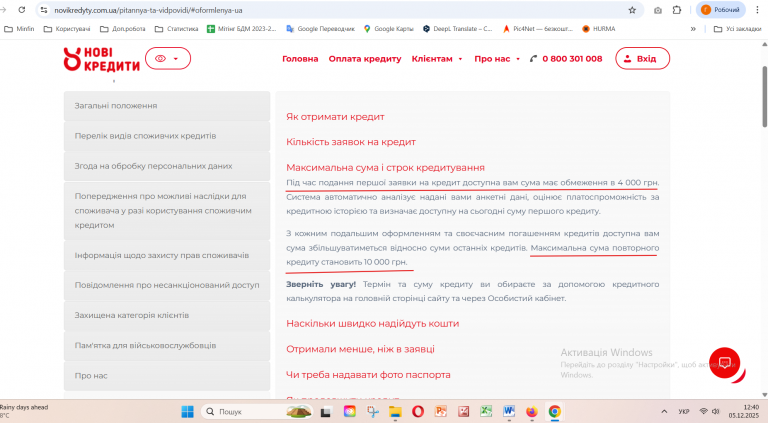Screen dimensions: 768x423
Task: Click the scrollbar down arrow
Action: click(765, 395)
